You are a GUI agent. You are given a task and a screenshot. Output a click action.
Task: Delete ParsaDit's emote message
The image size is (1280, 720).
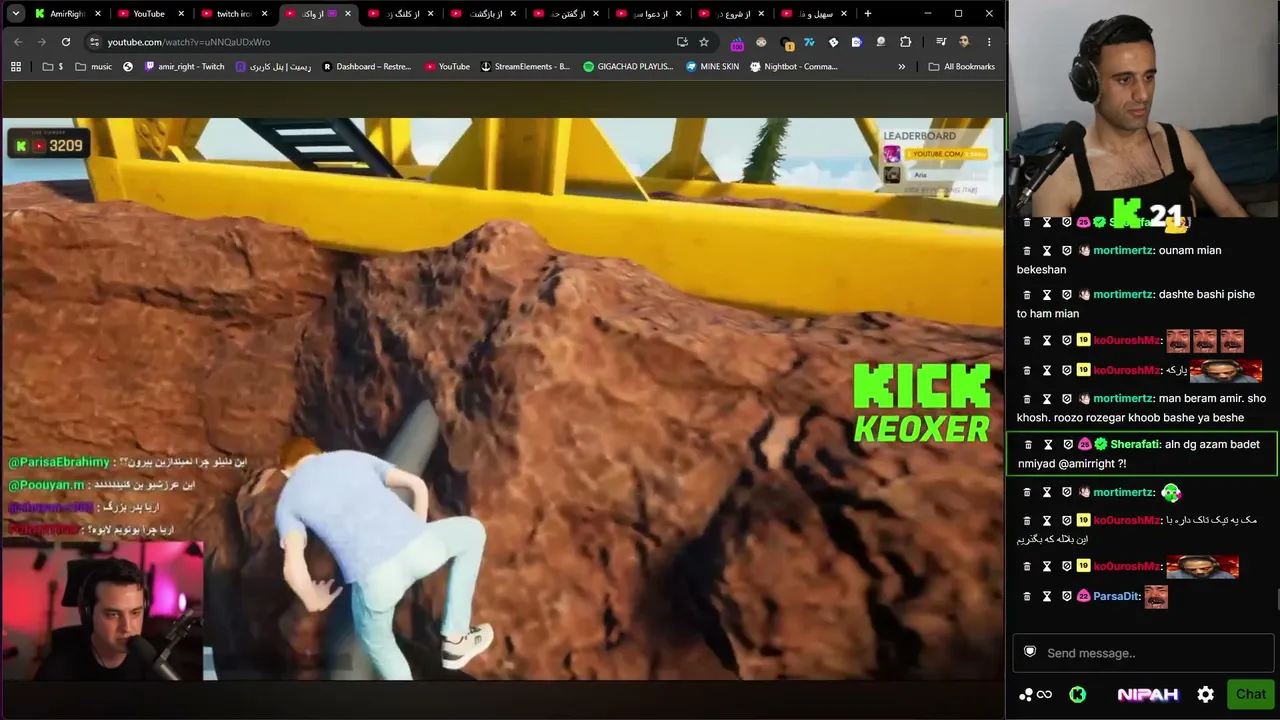[1026, 597]
